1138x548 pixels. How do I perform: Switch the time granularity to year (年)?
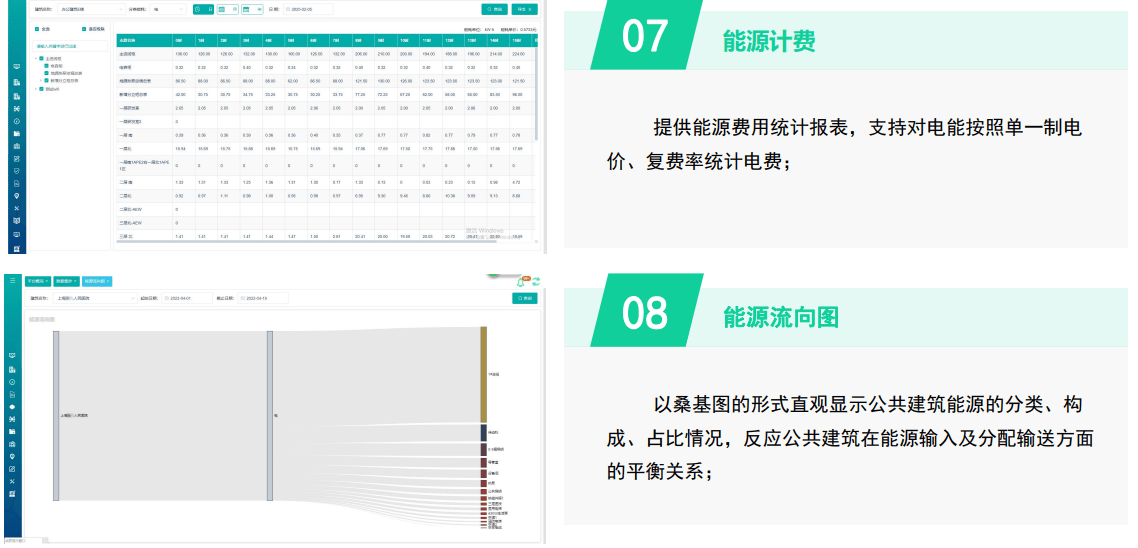252,9
